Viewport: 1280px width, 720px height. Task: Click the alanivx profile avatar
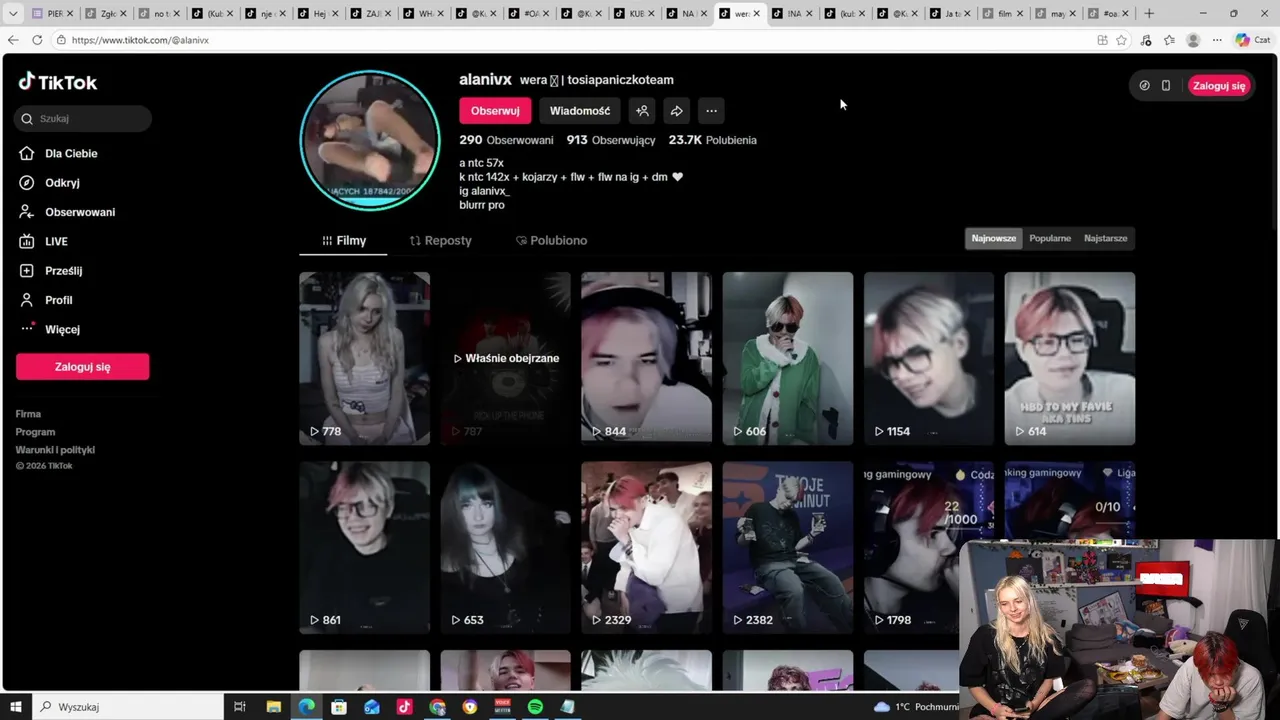pos(370,140)
